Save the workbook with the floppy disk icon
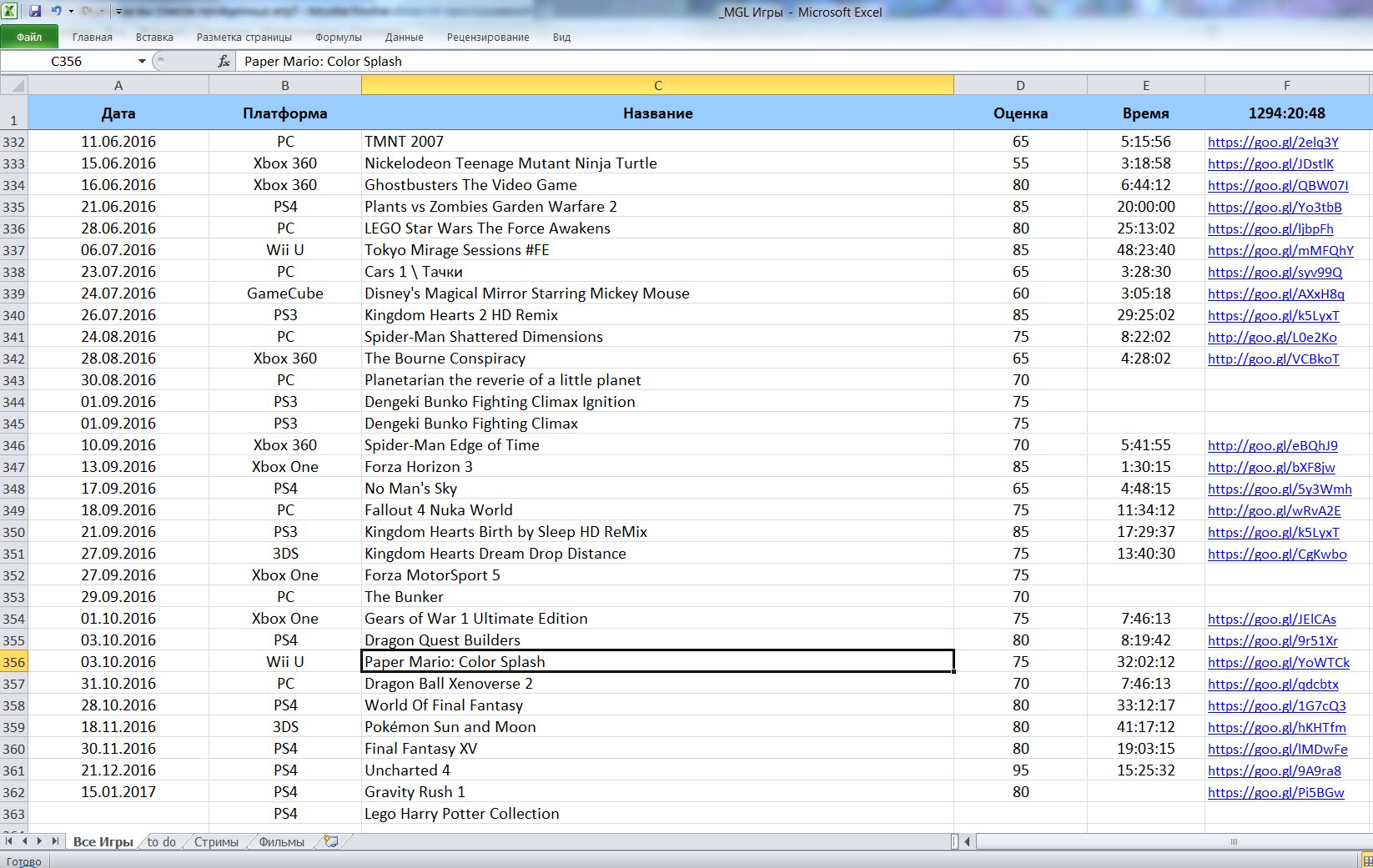This screenshot has height=868, width=1373. (35, 11)
